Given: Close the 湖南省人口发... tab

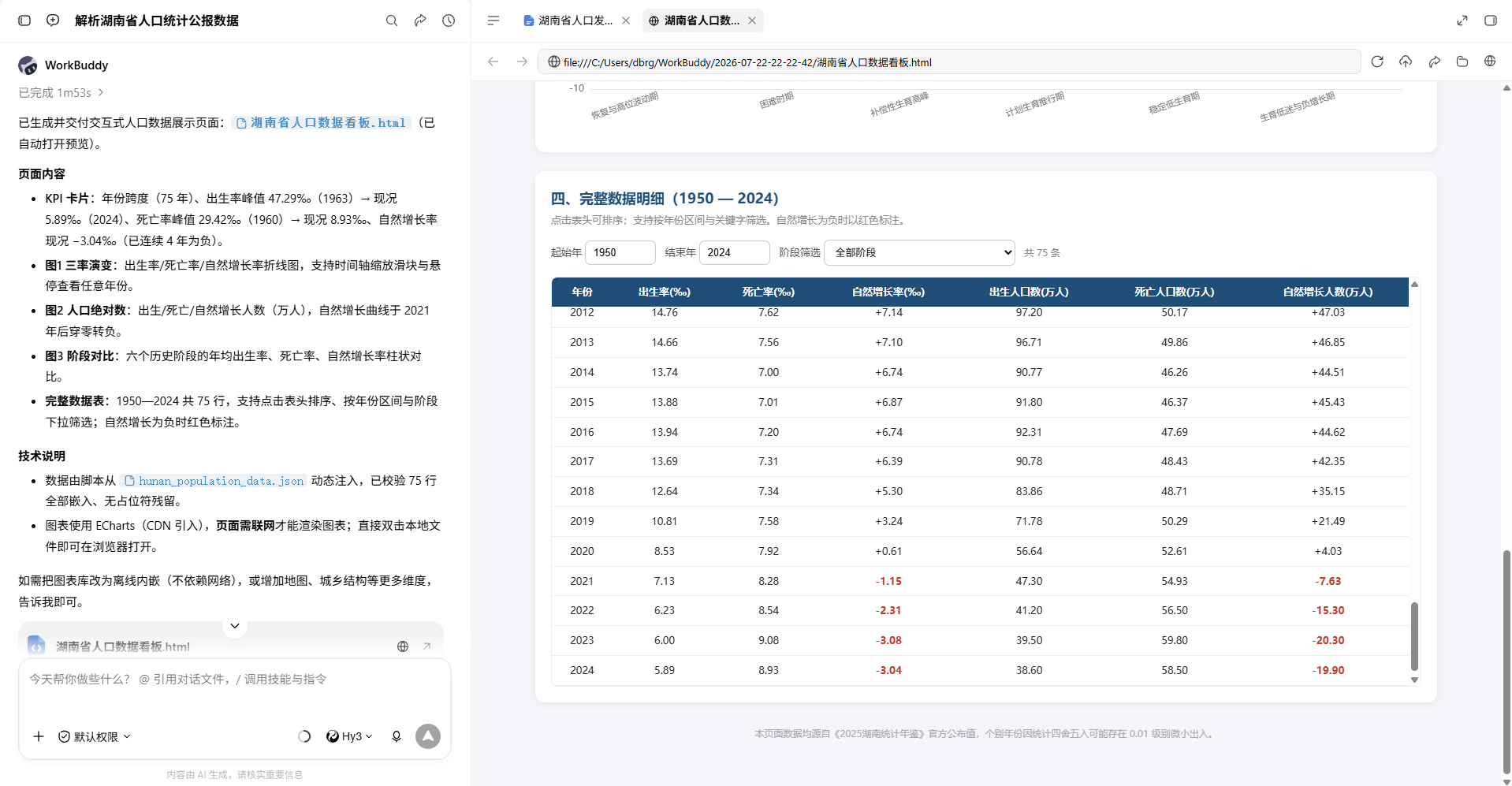Looking at the screenshot, I should pyautogui.click(x=626, y=20).
